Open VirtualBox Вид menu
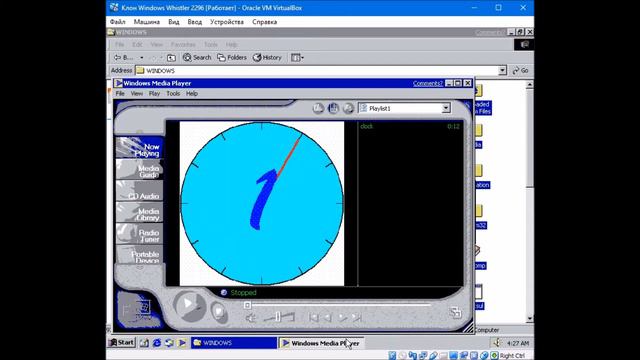Screen dimensions: 640x360 click(173, 22)
